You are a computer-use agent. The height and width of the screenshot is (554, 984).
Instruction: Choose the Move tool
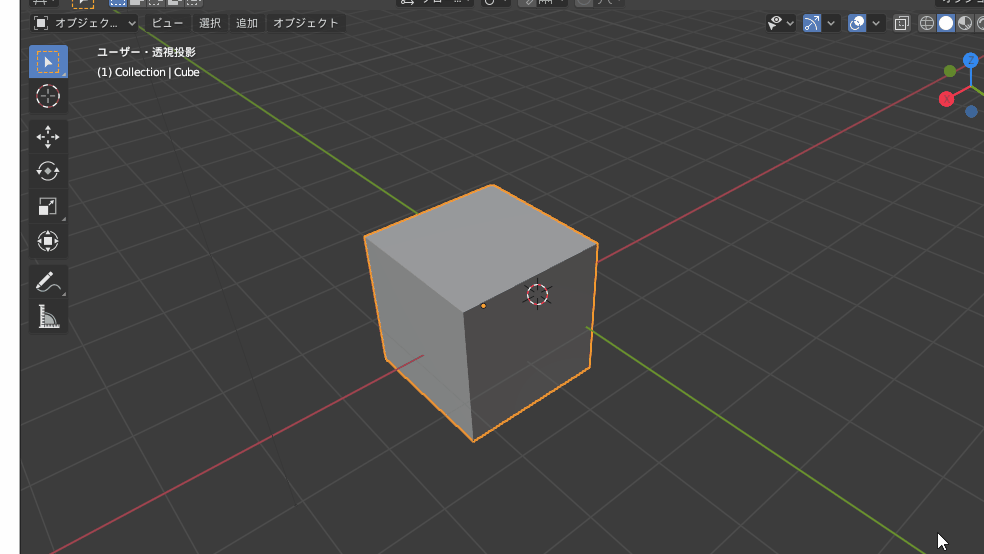[x=48, y=137]
